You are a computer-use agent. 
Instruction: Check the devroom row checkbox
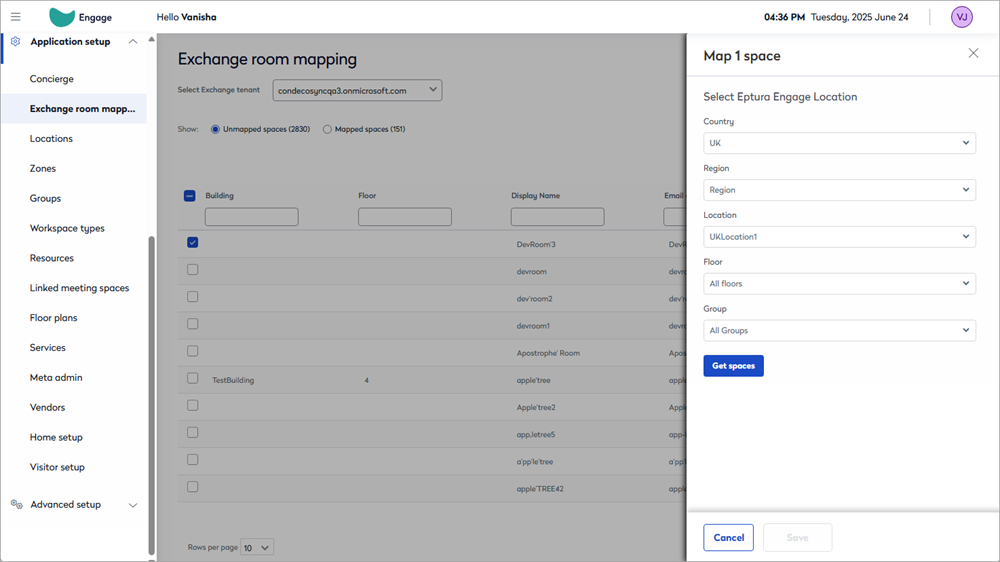(193, 270)
